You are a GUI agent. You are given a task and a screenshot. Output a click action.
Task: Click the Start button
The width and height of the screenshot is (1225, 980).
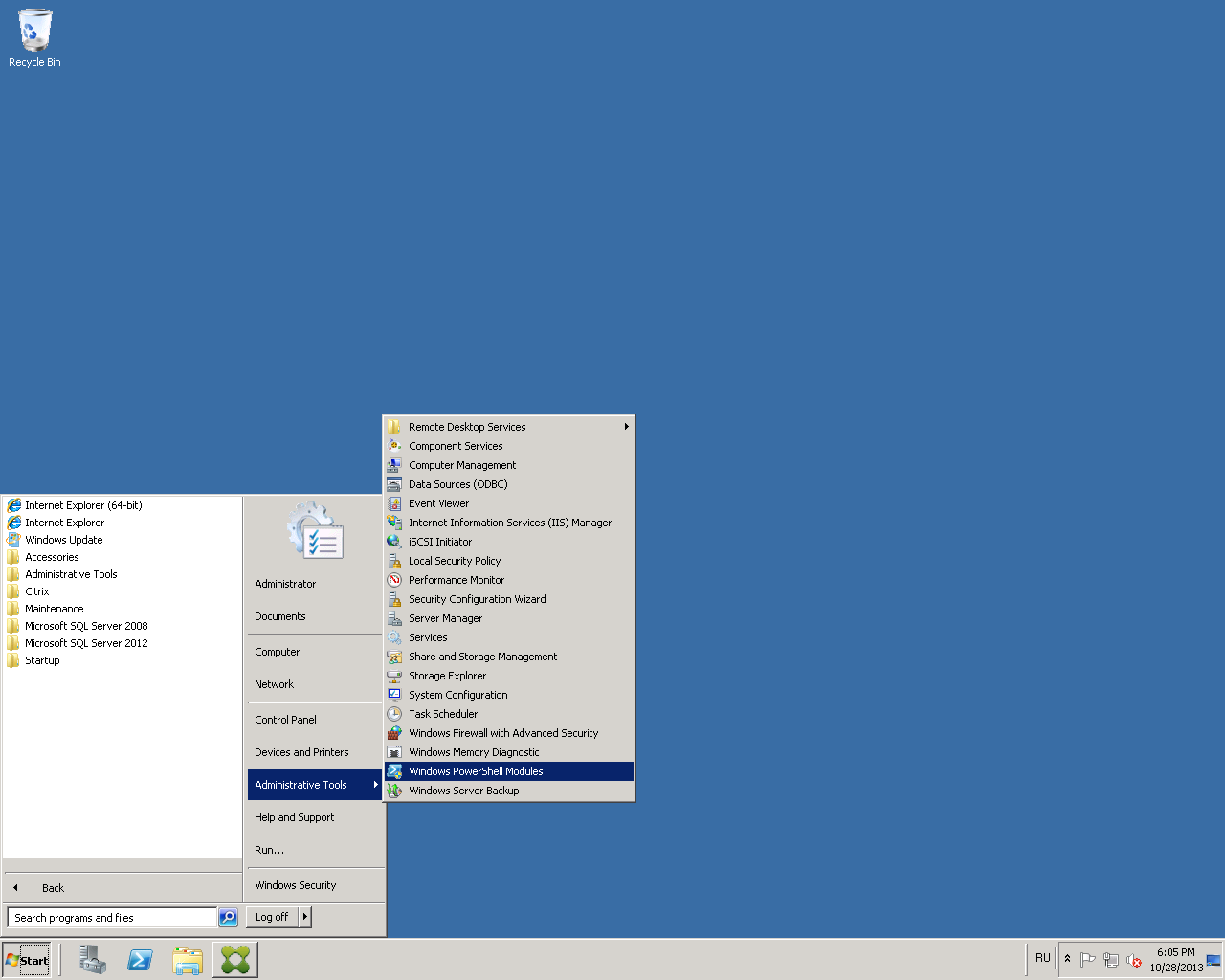pyautogui.click(x=27, y=960)
